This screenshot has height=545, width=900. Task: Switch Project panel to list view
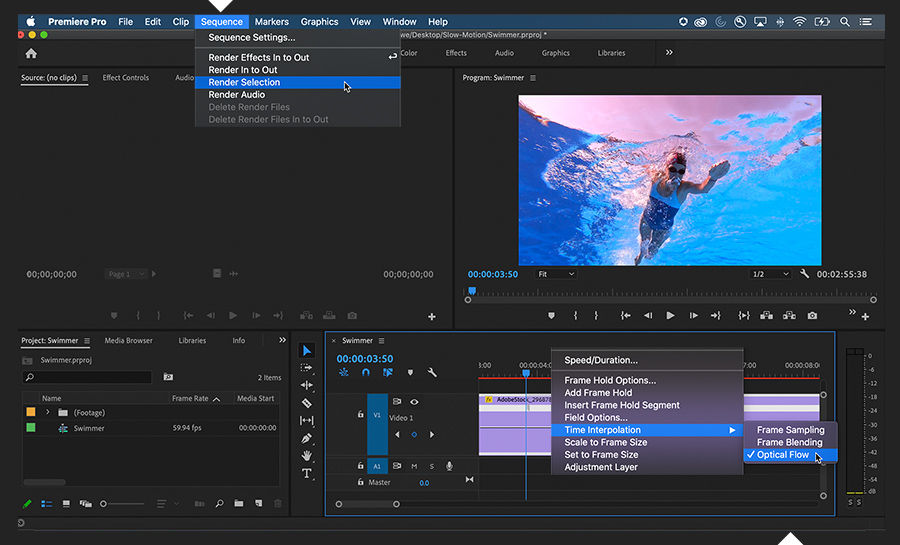pos(46,504)
